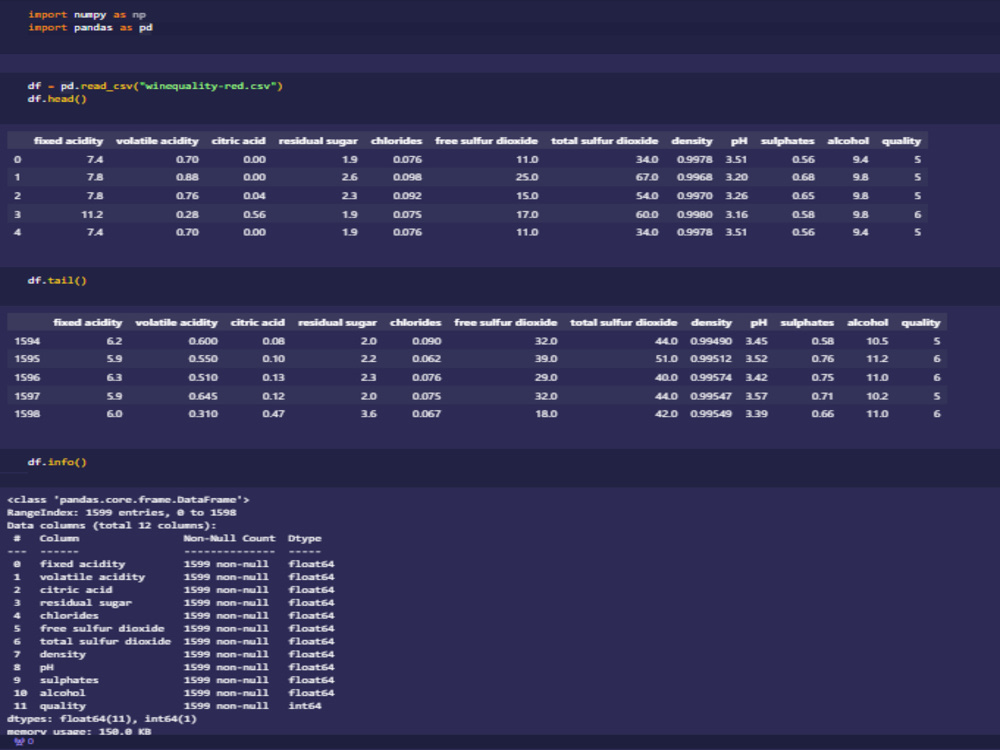The image size is (1000, 750).
Task: Select residual sugar value "3.6"
Action: click(369, 414)
